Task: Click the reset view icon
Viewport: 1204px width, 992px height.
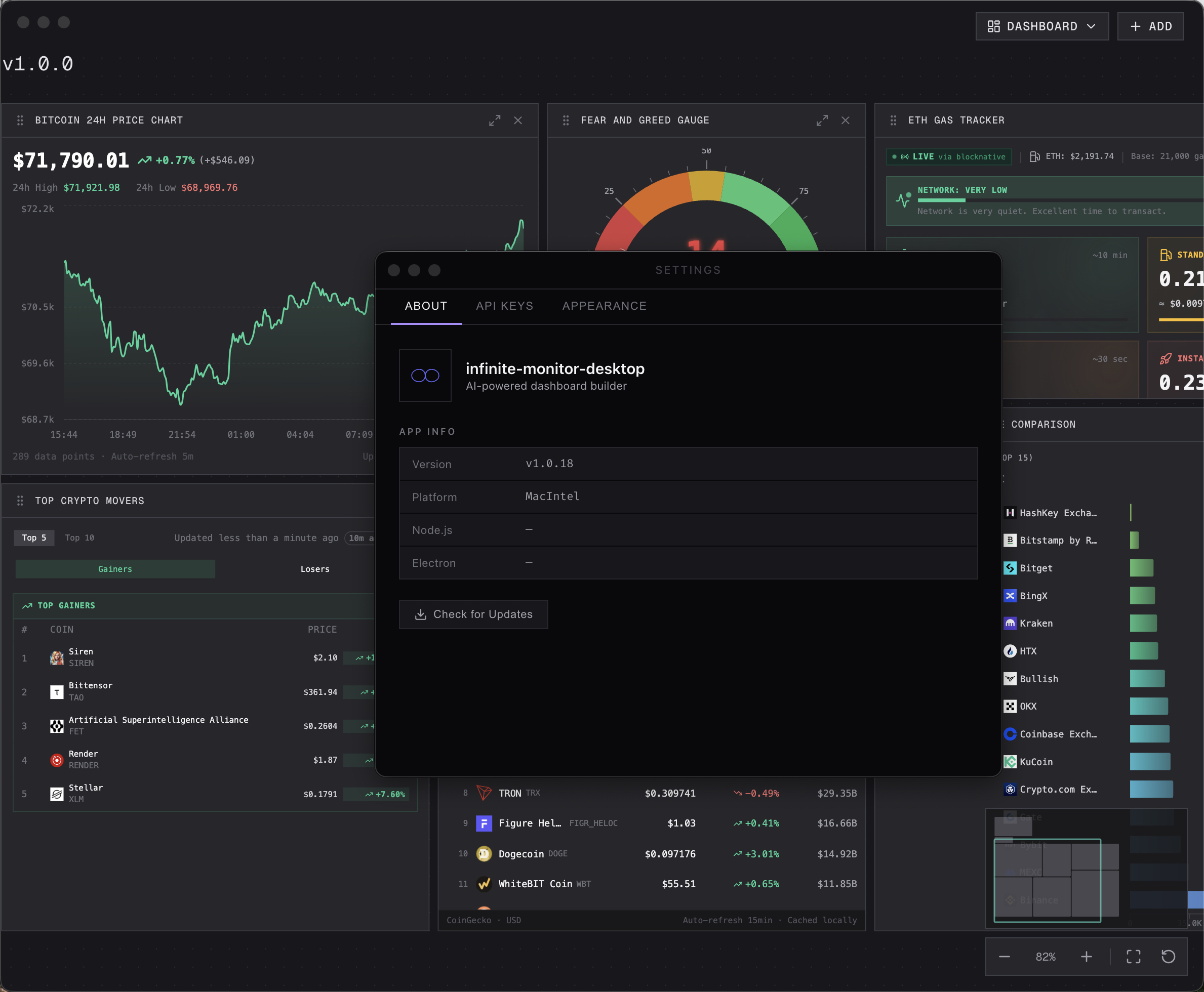Action: pyautogui.click(x=1168, y=957)
